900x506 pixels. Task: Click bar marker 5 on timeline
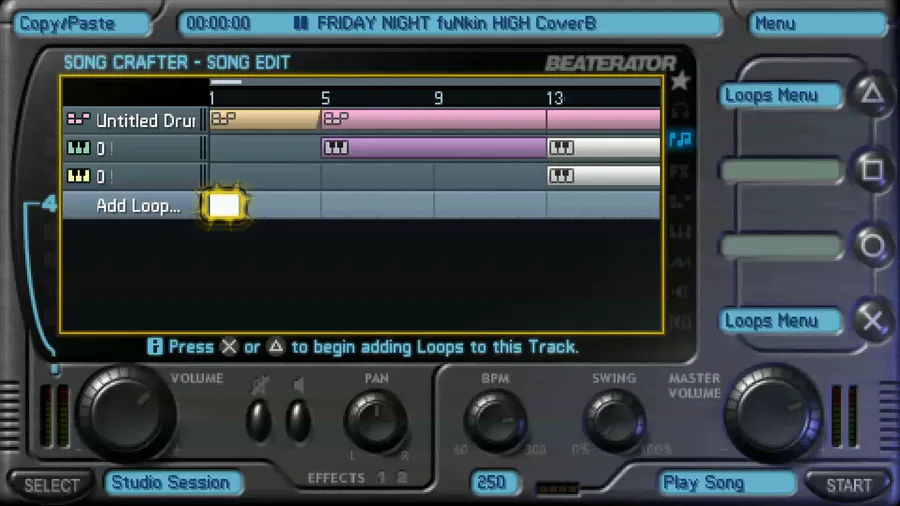click(x=325, y=98)
